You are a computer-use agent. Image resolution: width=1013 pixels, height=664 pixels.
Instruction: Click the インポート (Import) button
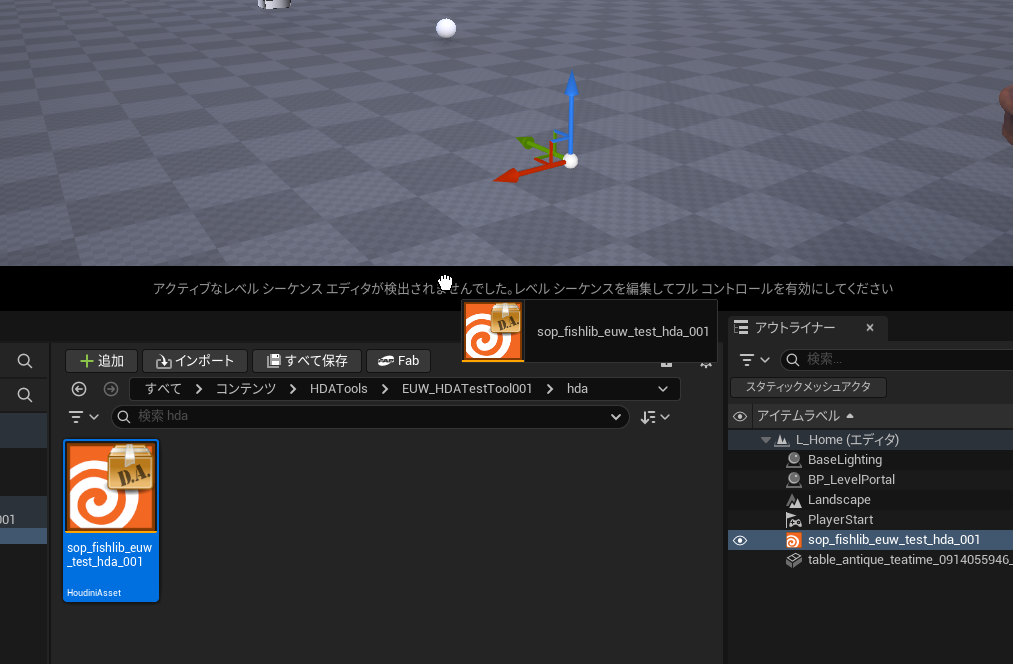click(x=194, y=360)
